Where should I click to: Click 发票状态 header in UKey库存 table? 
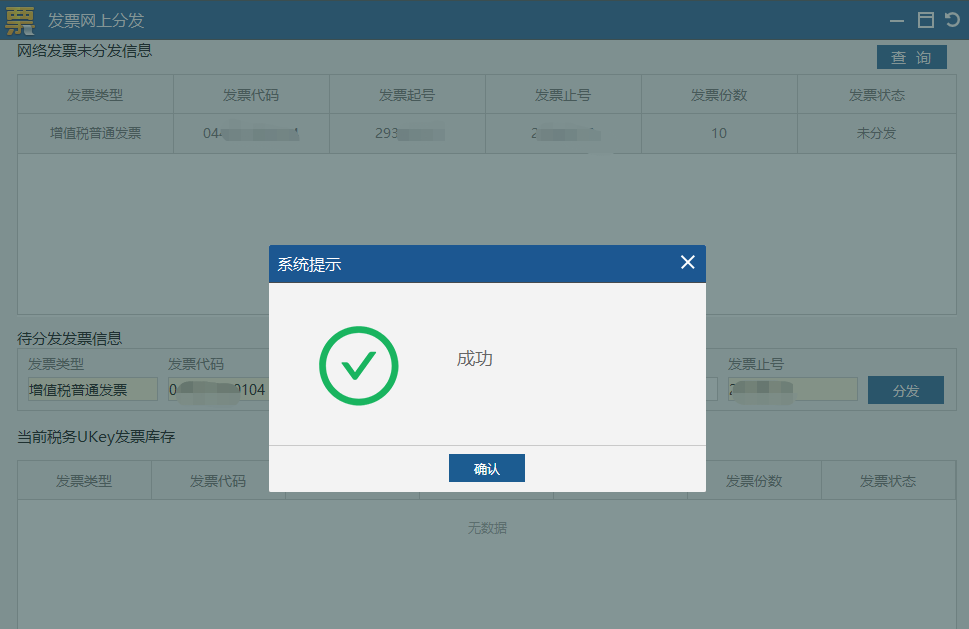[888, 481]
